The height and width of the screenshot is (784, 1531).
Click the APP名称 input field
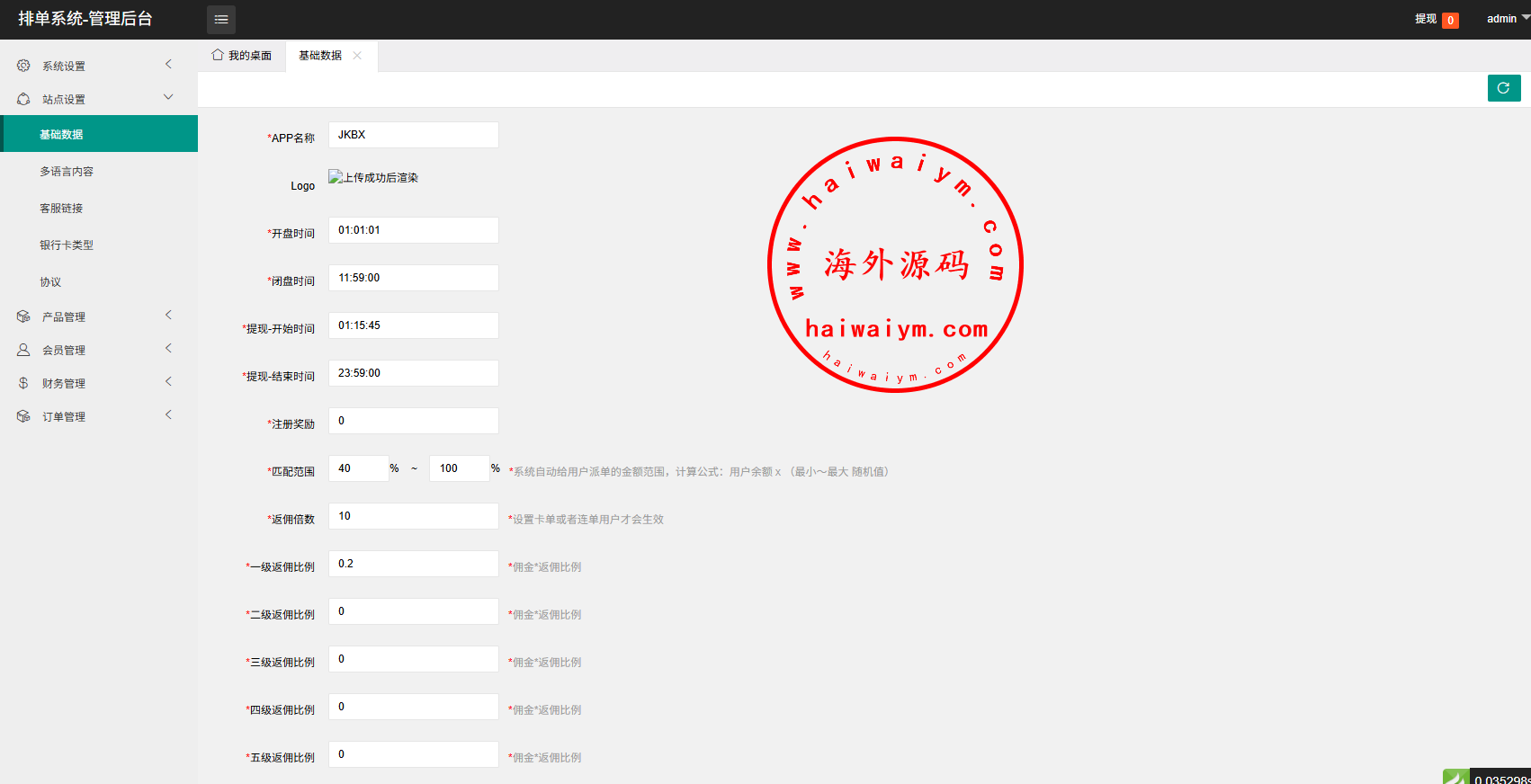click(x=413, y=135)
